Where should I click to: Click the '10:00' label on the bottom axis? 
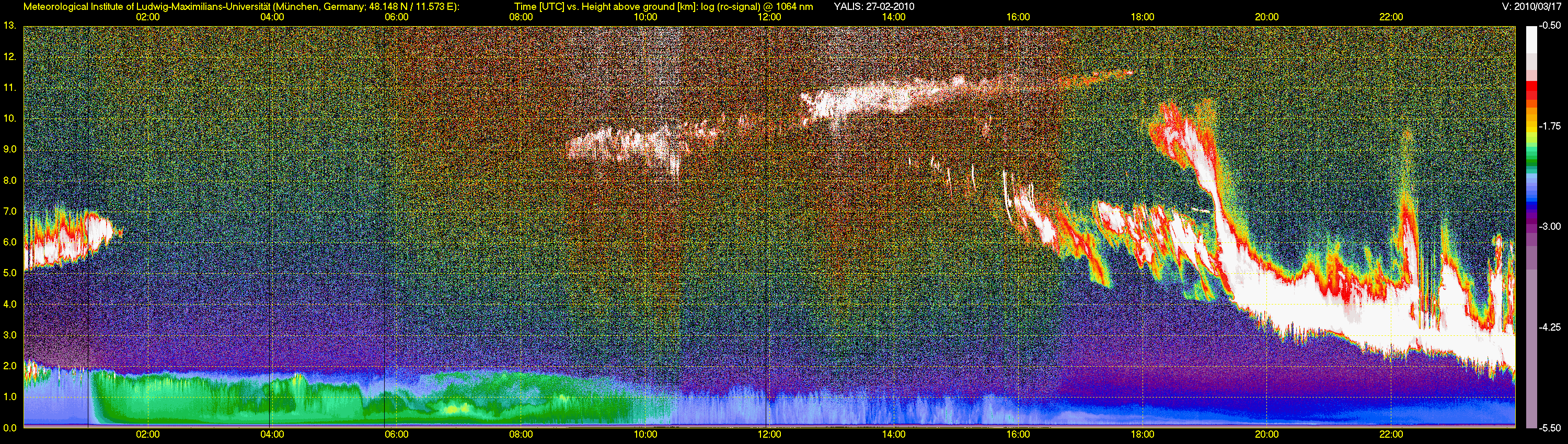tap(645, 434)
